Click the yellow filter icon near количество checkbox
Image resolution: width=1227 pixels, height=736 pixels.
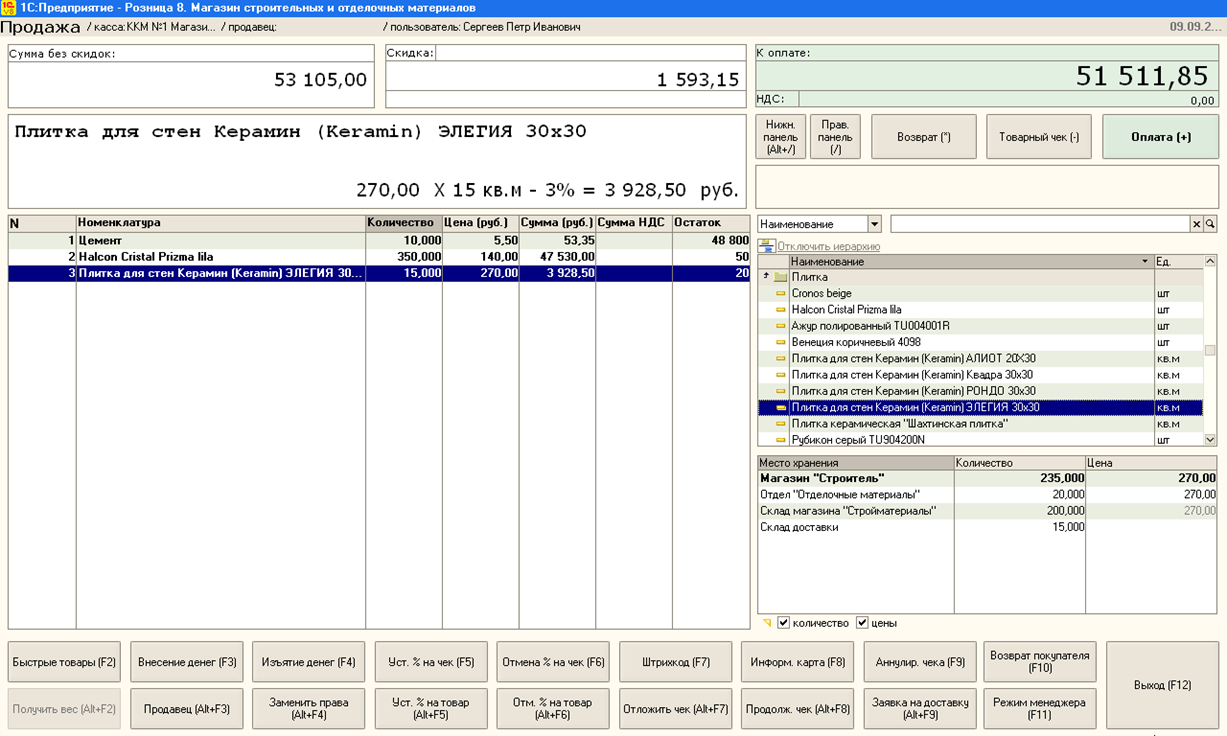point(767,623)
